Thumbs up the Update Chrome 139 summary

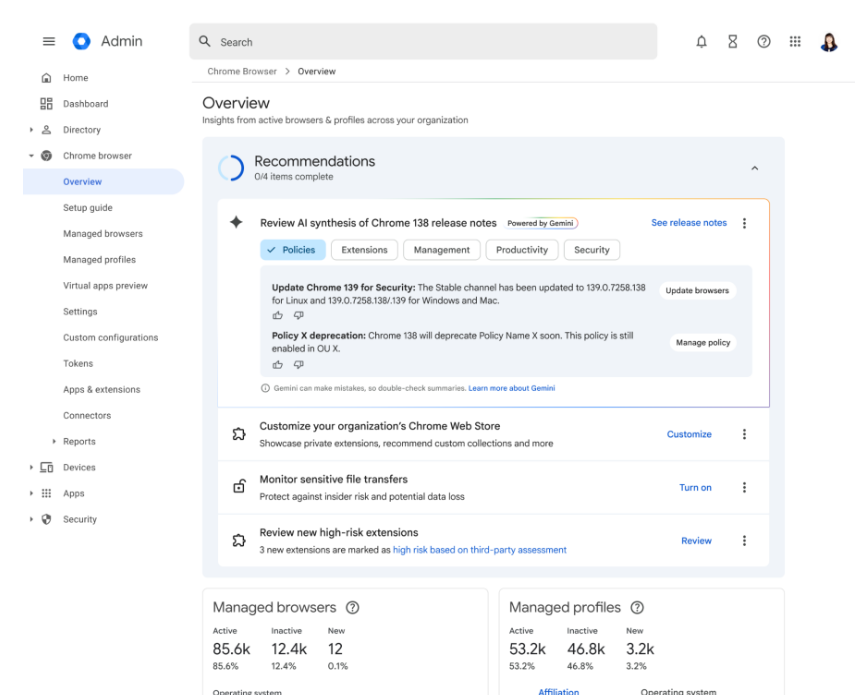(278, 315)
